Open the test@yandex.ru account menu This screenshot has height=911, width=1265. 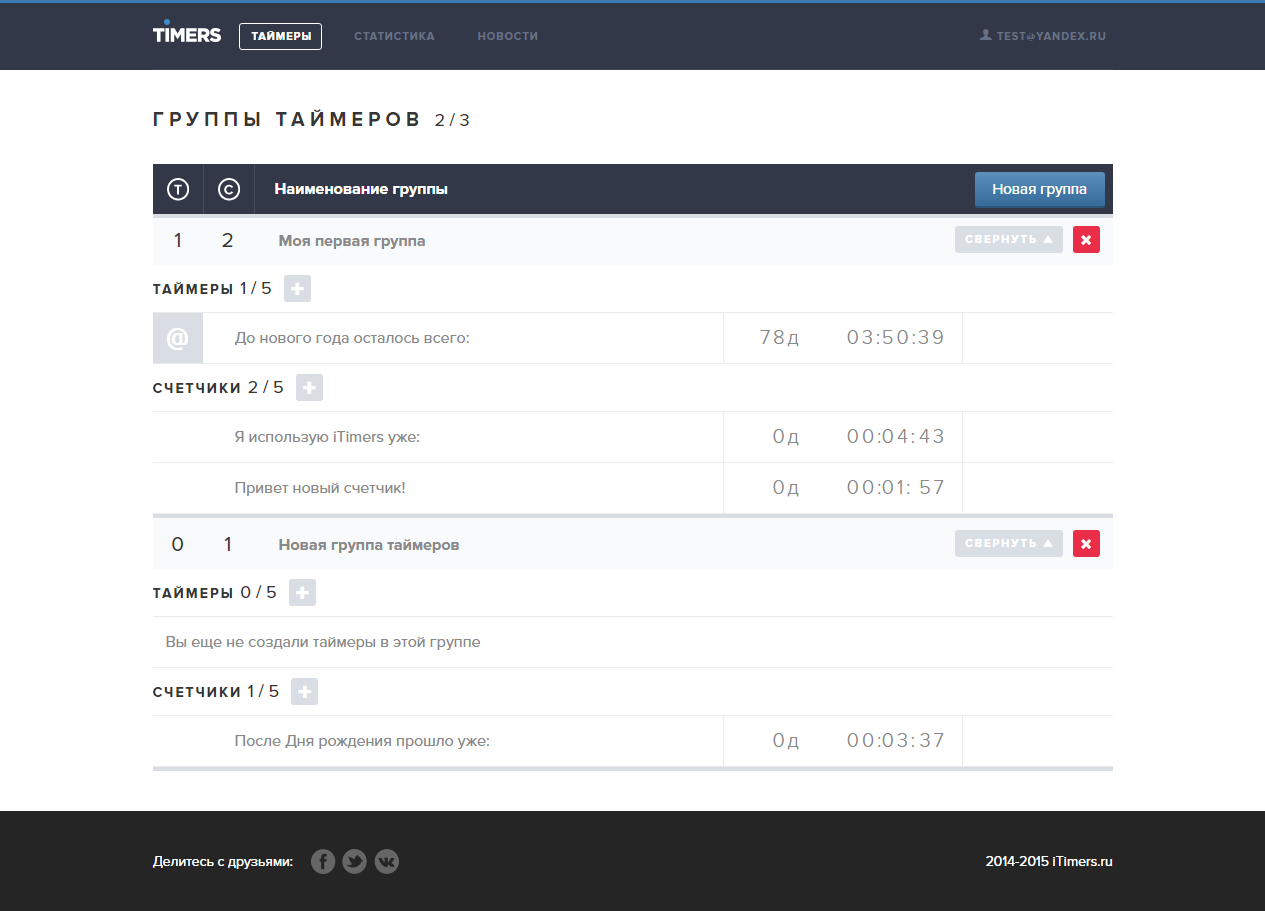[1043, 36]
